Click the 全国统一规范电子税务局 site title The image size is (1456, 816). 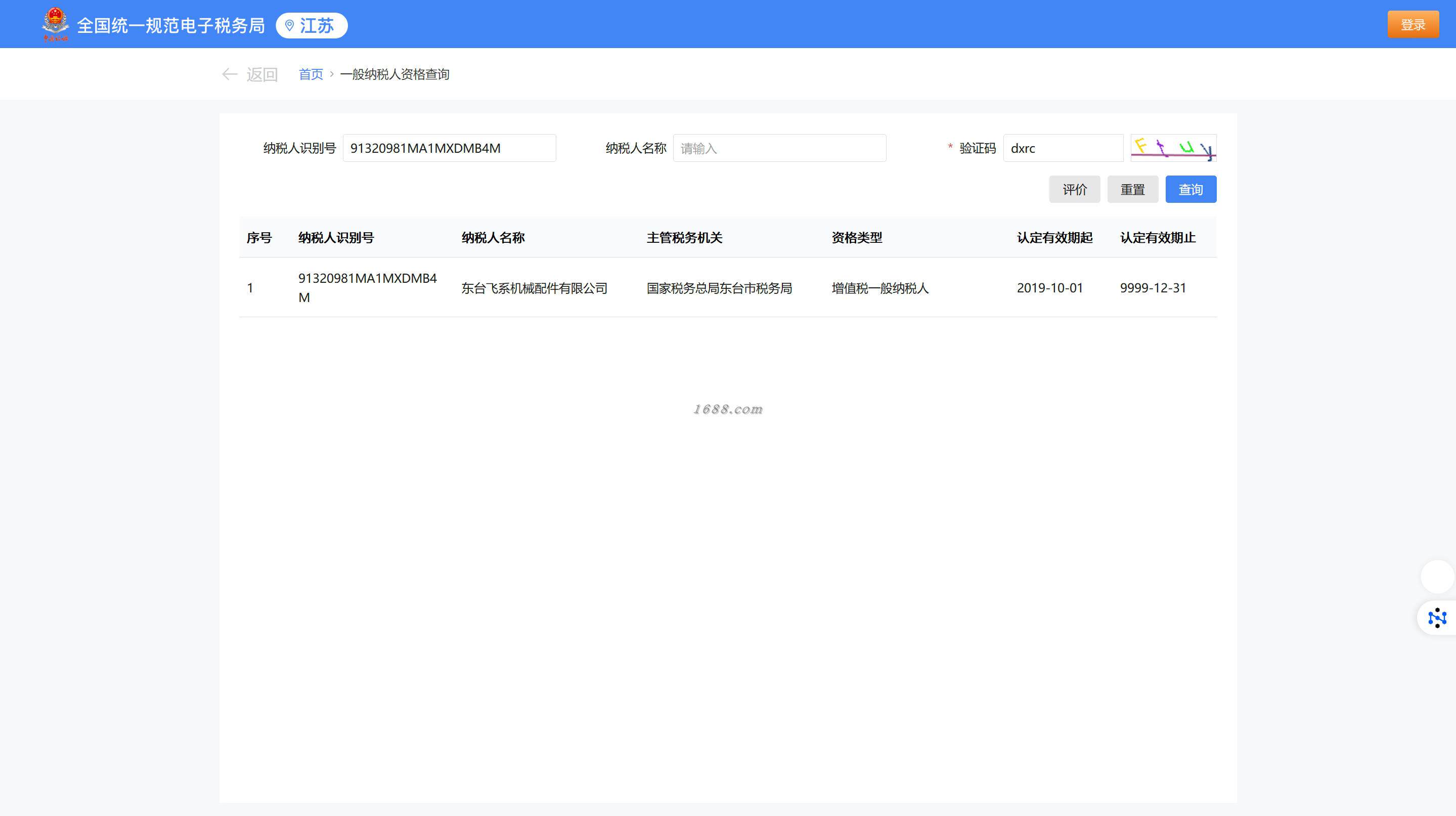(171, 25)
